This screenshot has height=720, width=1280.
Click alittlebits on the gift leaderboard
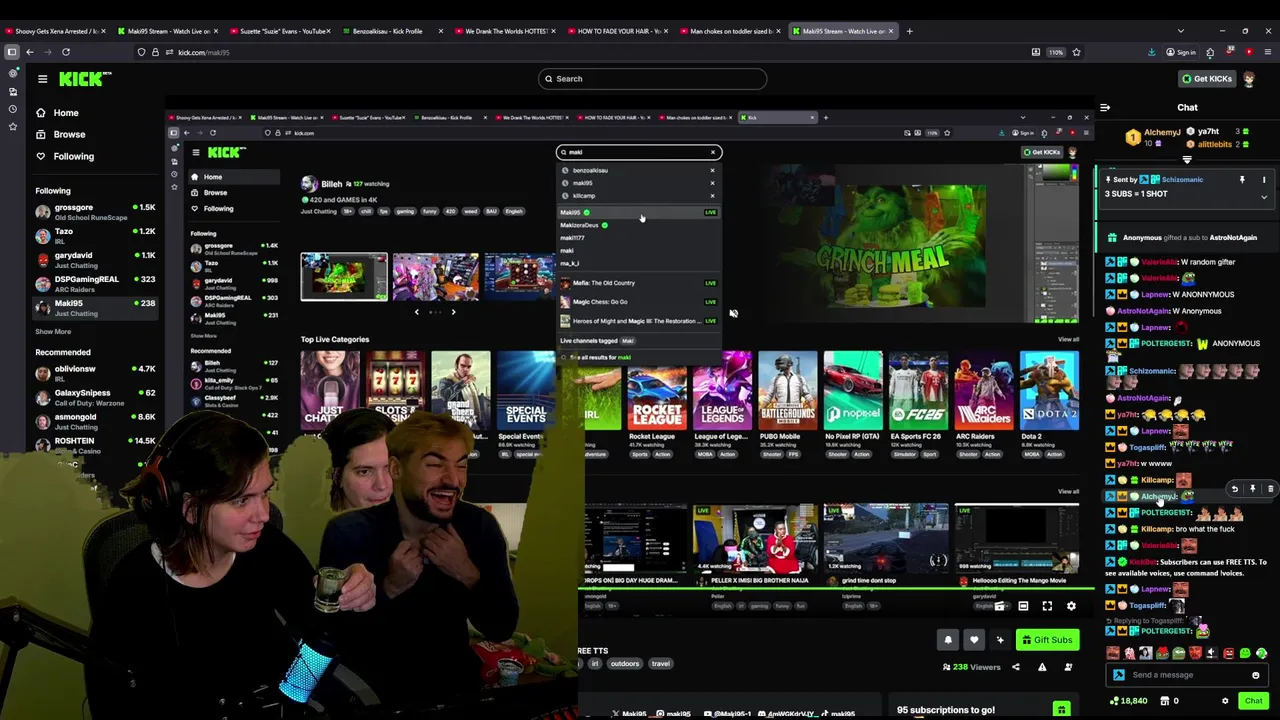pos(1215,144)
